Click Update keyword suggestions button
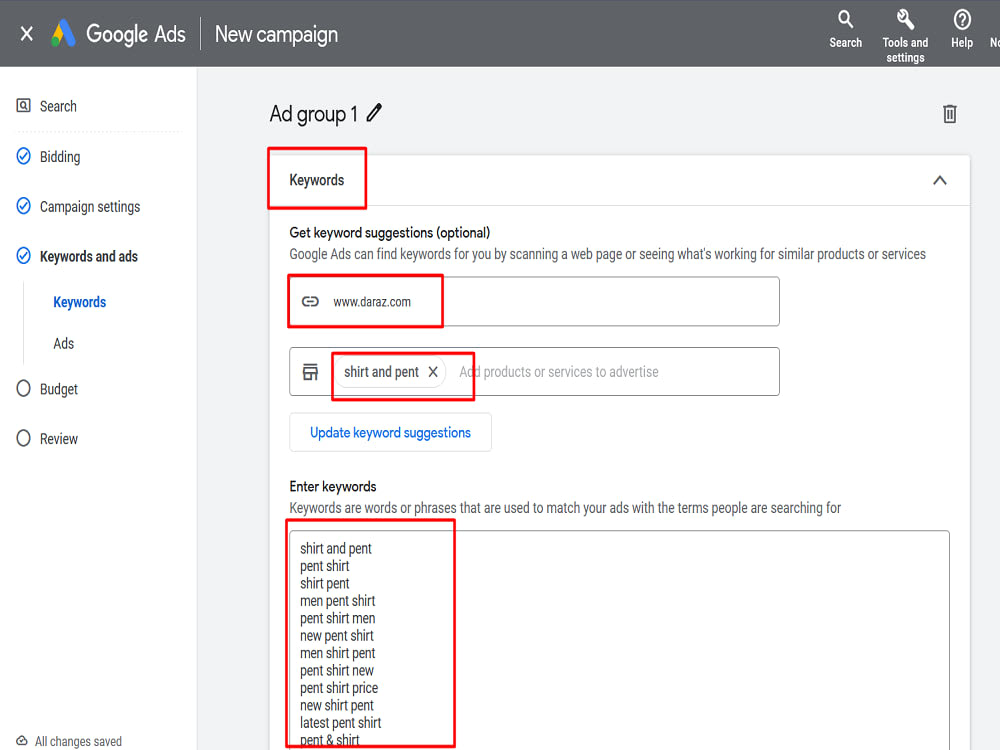 coord(390,432)
